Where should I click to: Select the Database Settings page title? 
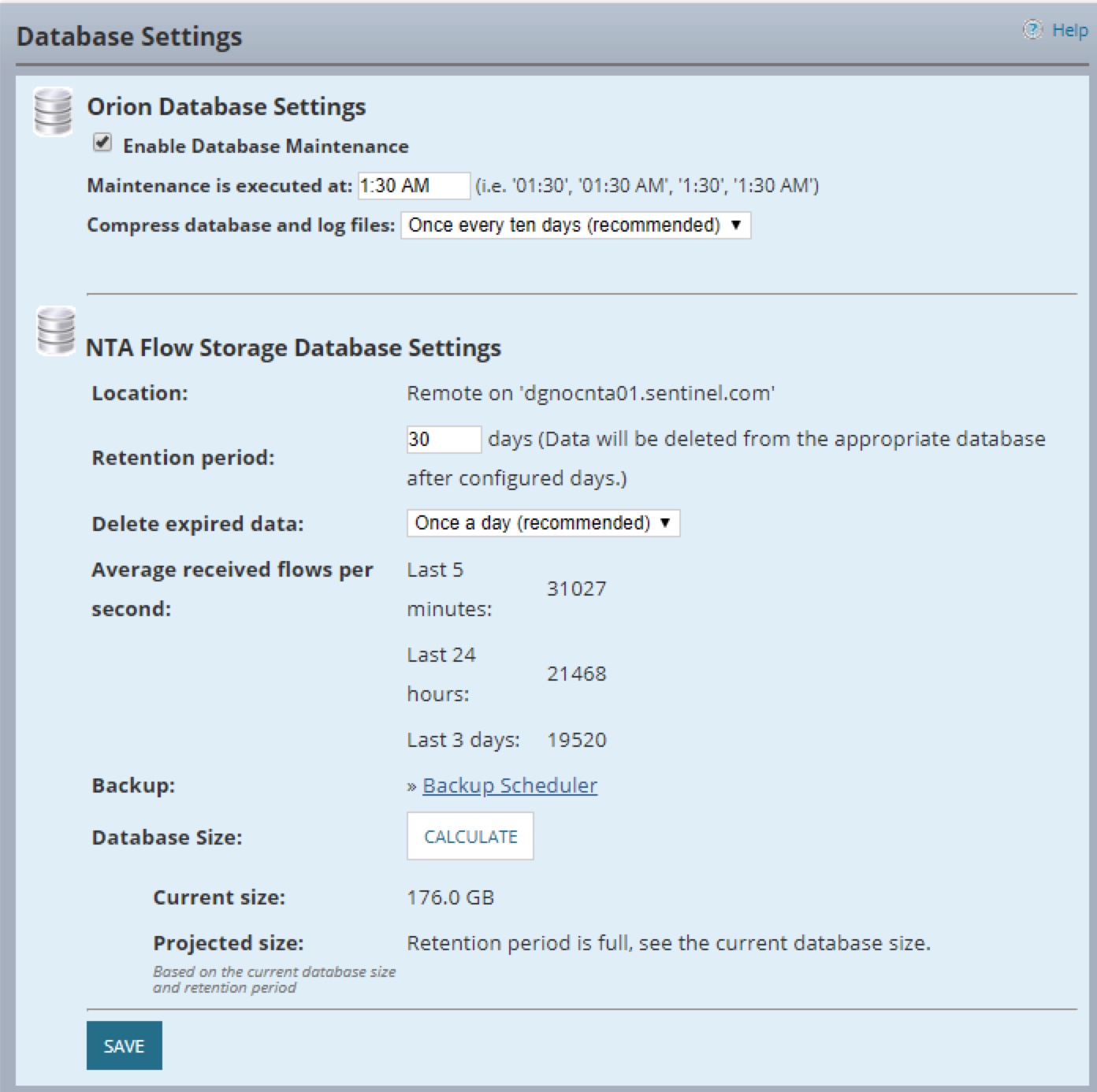coord(129,37)
